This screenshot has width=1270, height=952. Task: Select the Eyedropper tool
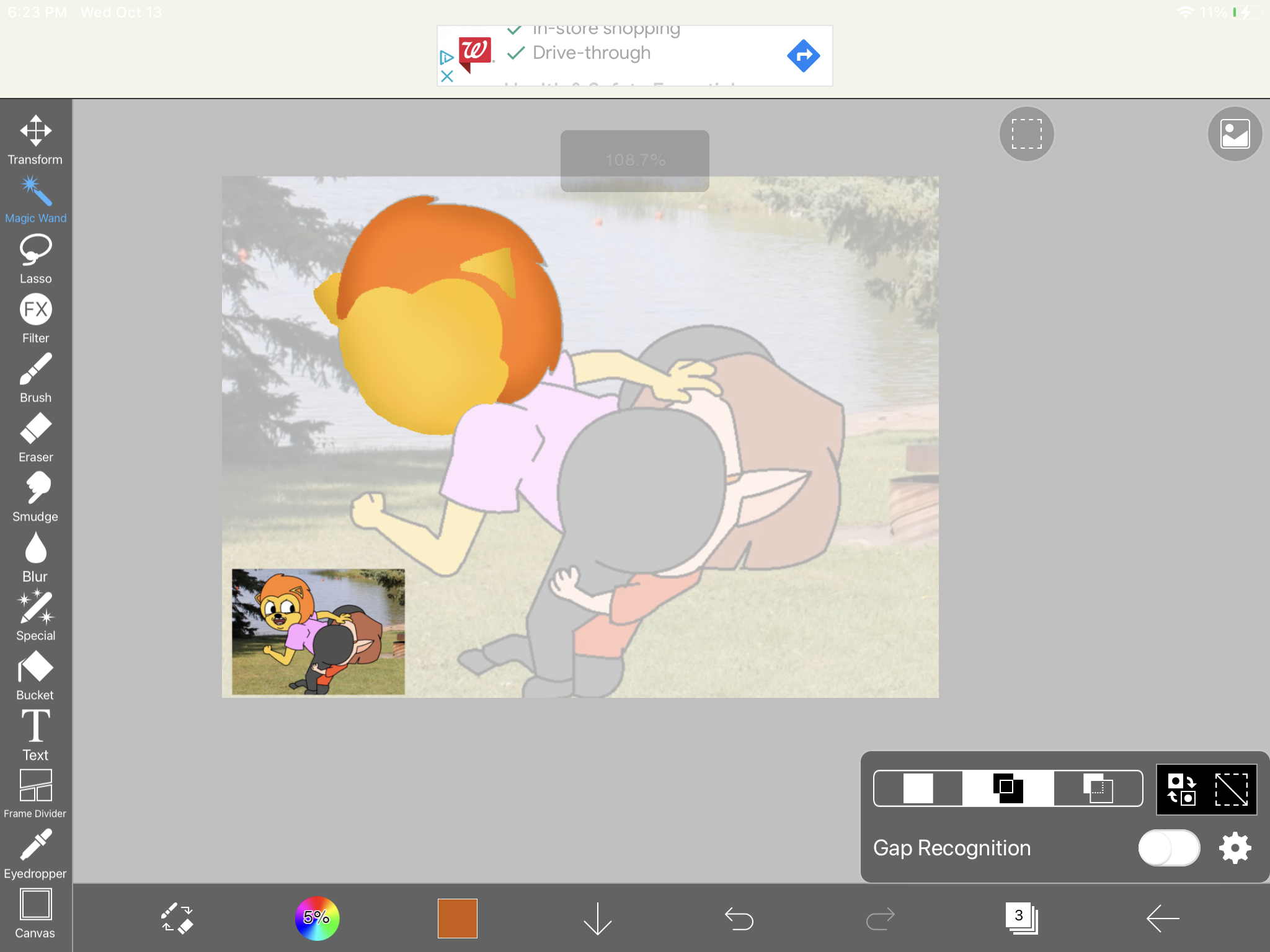35,853
